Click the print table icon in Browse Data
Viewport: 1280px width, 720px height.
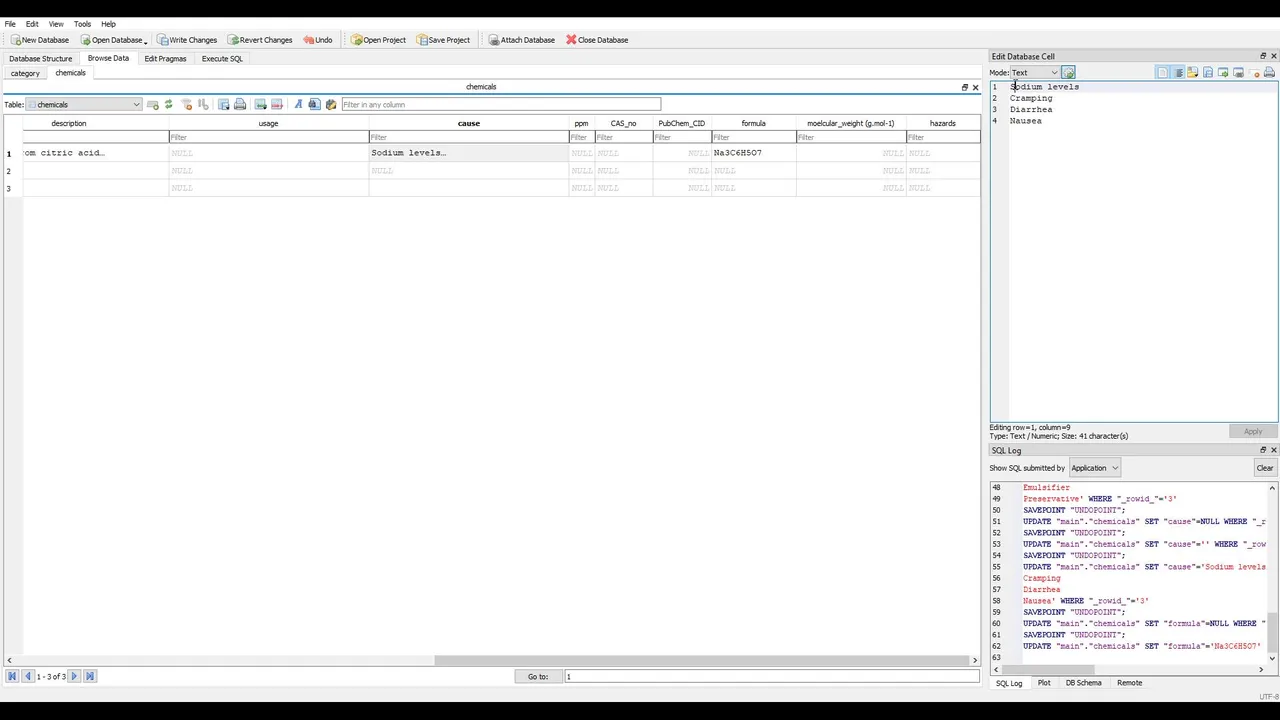240,105
